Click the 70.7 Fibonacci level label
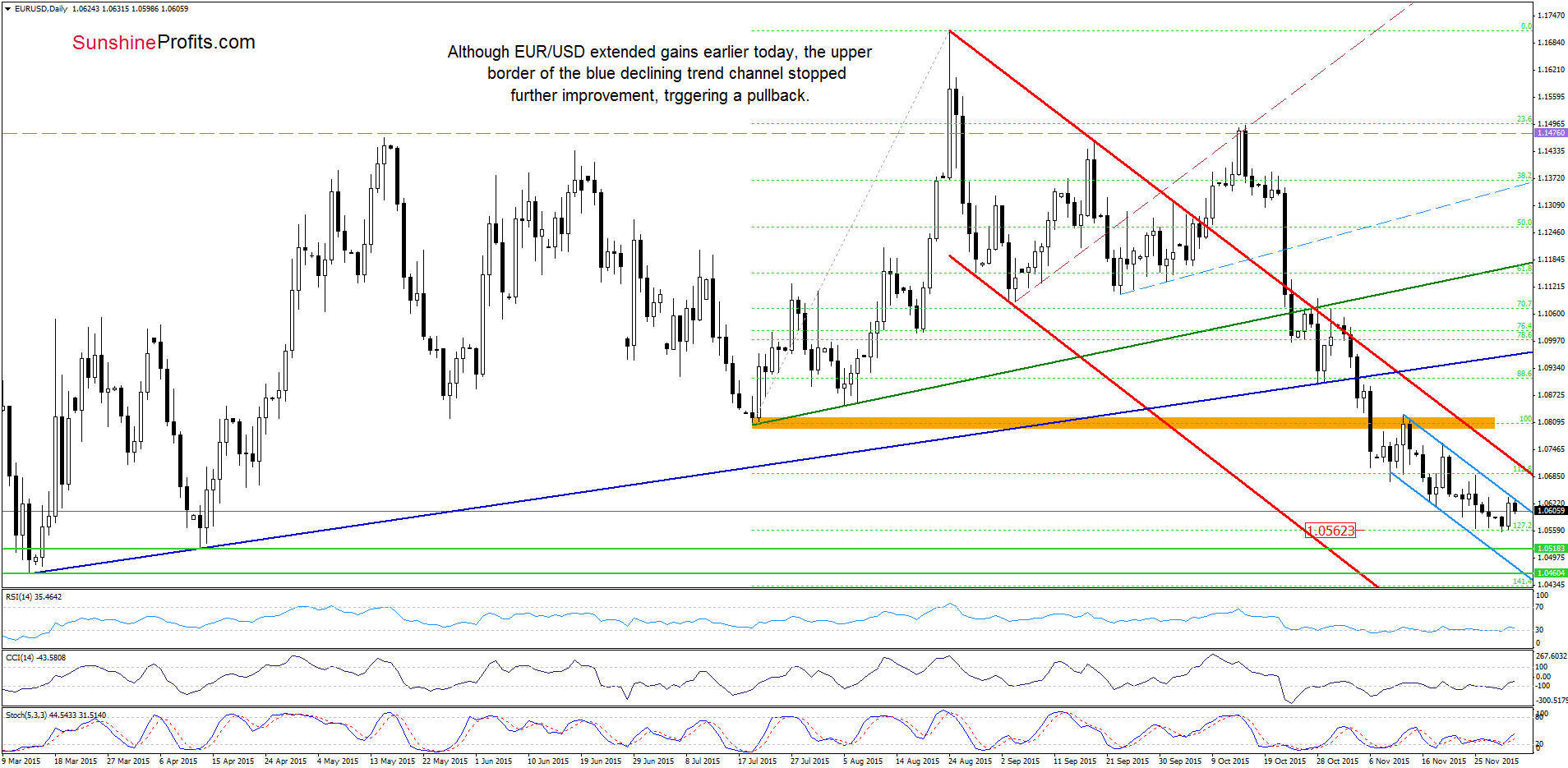This screenshot has width=1568, height=768. [1524, 305]
